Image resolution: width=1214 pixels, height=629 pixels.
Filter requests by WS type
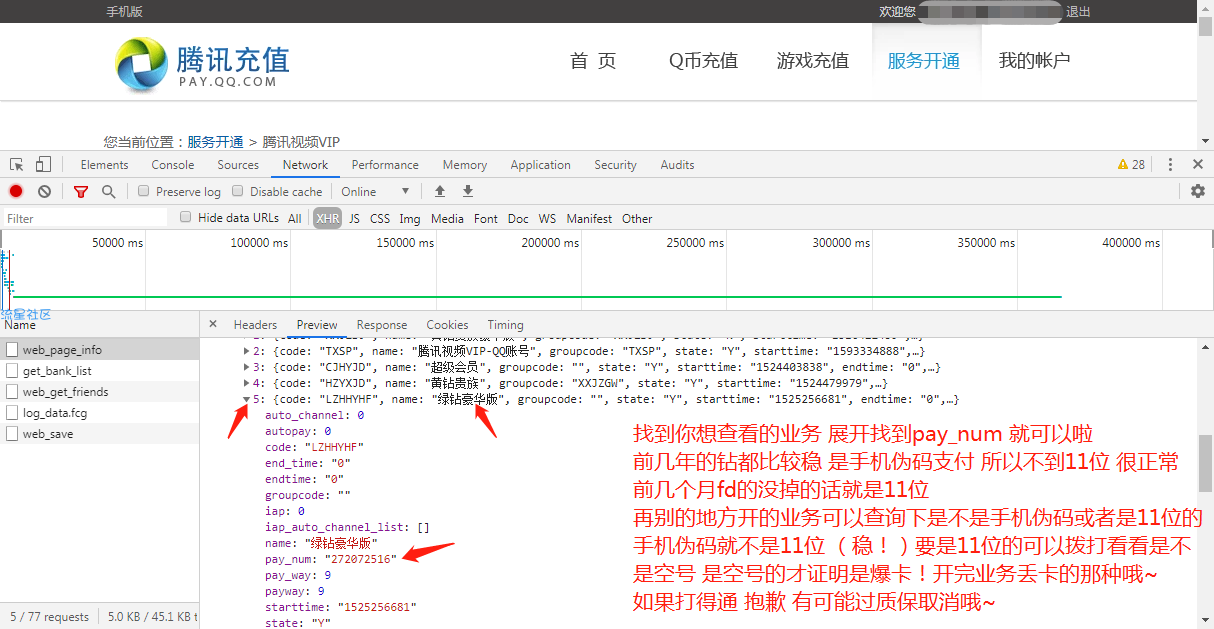(547, 218)
